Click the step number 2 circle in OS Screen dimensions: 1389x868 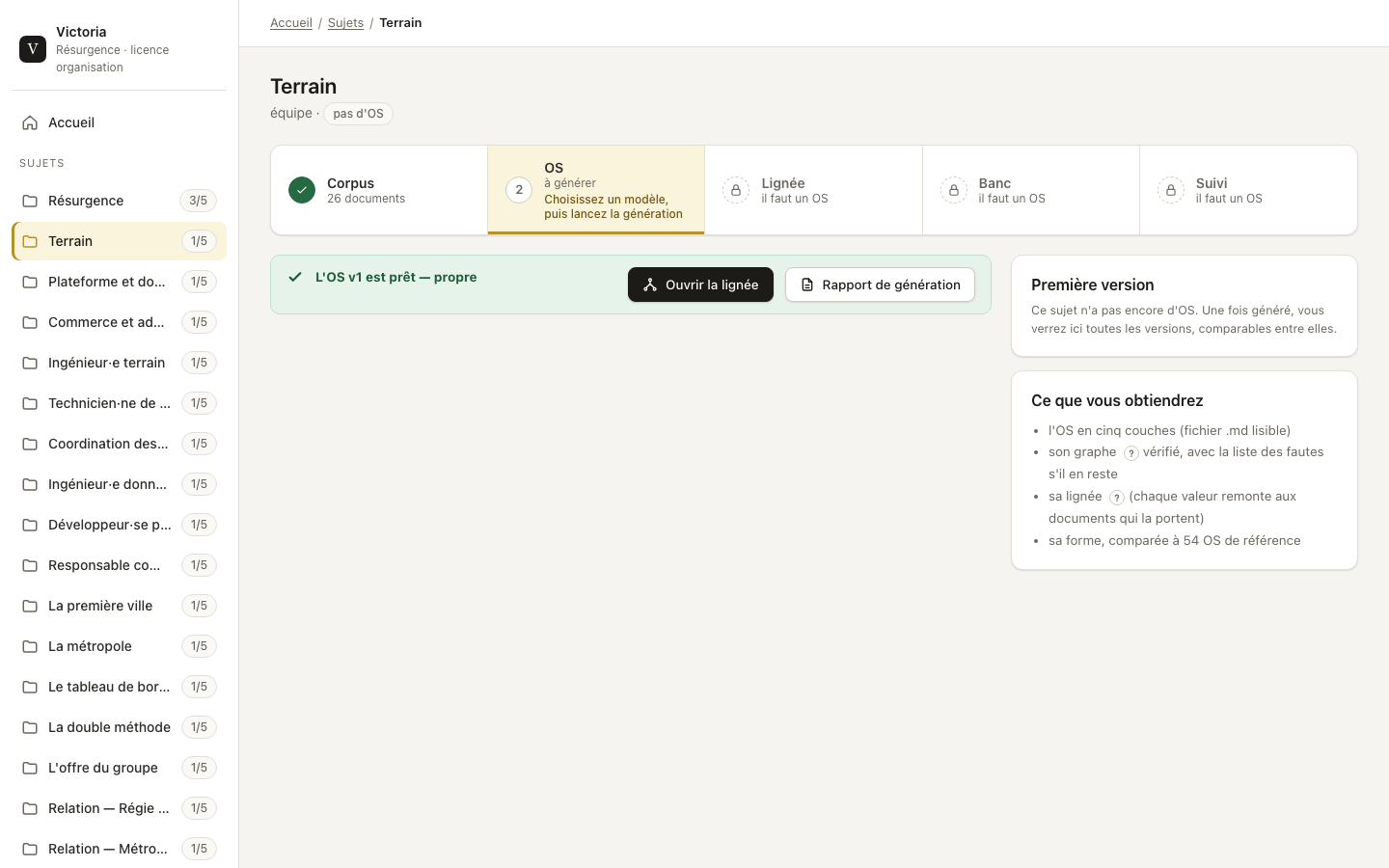coord(519,190)
